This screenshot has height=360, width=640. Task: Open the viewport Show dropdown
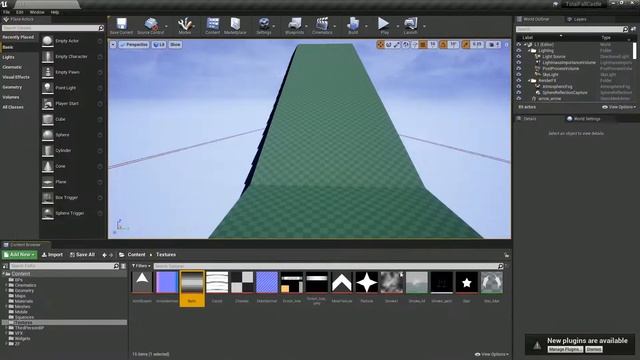point(175,44)
